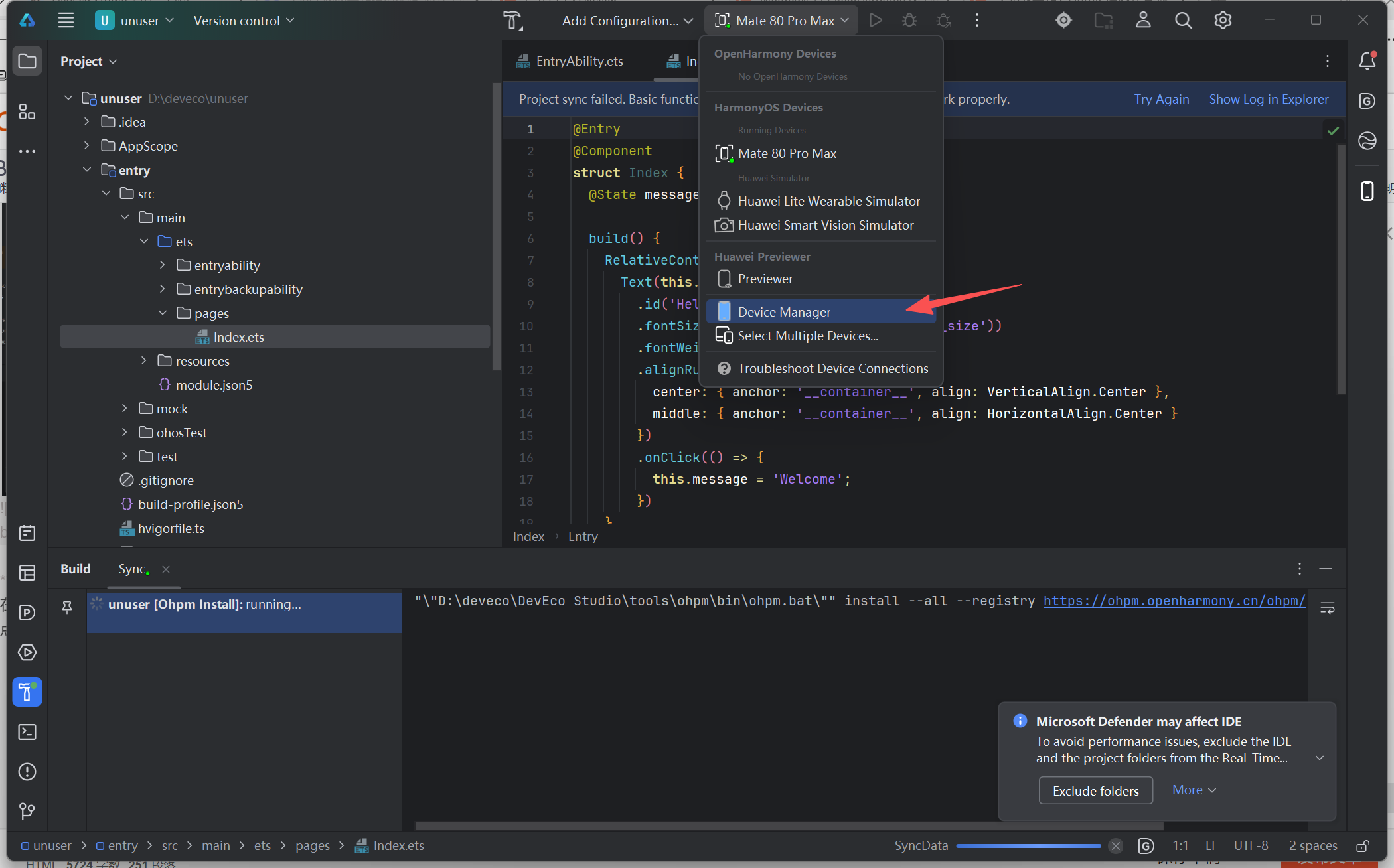Image resolution: width=1394 pixels, height=868 pixels.
Task: Open the device phone icon in right sidebar
Action: click(1367, 191)
